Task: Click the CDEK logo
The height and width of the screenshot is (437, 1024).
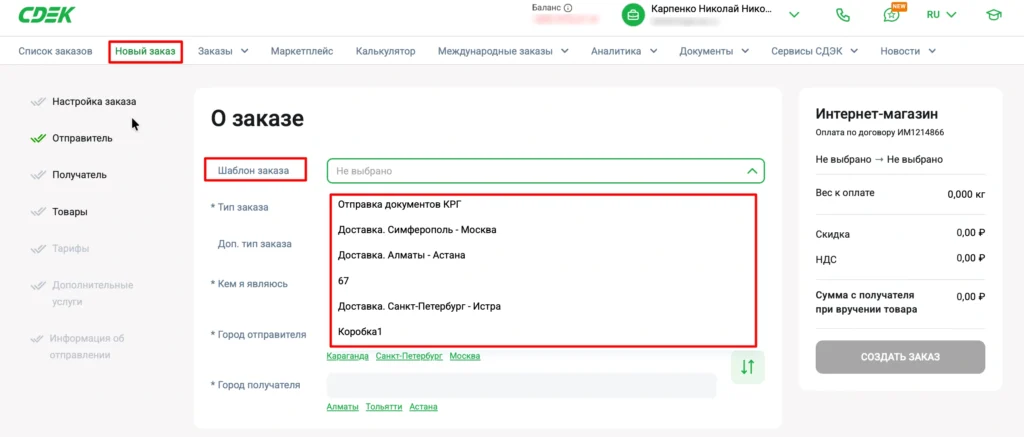Action: point(47,15)
